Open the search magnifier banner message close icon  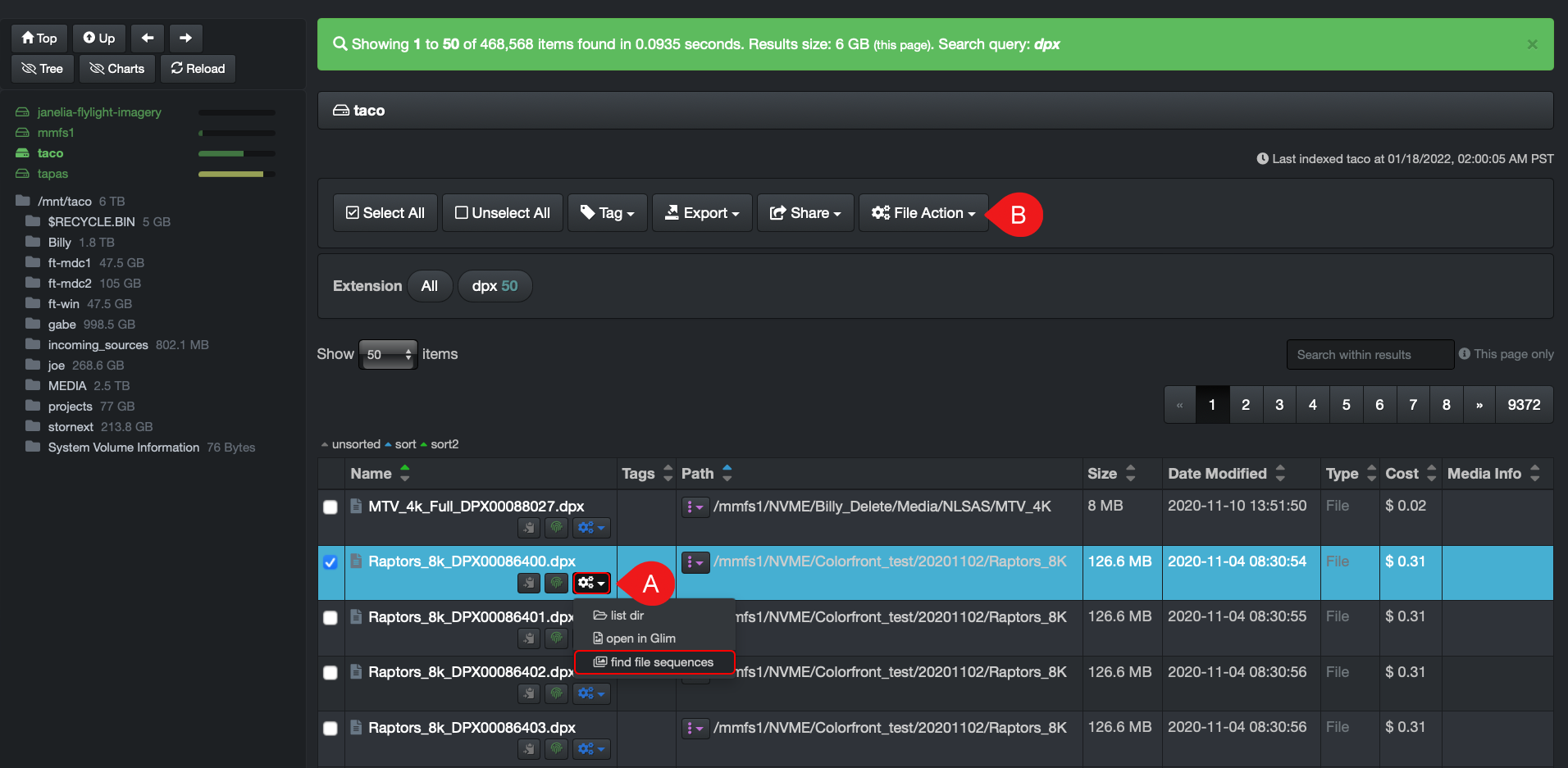click(1532, 44)
